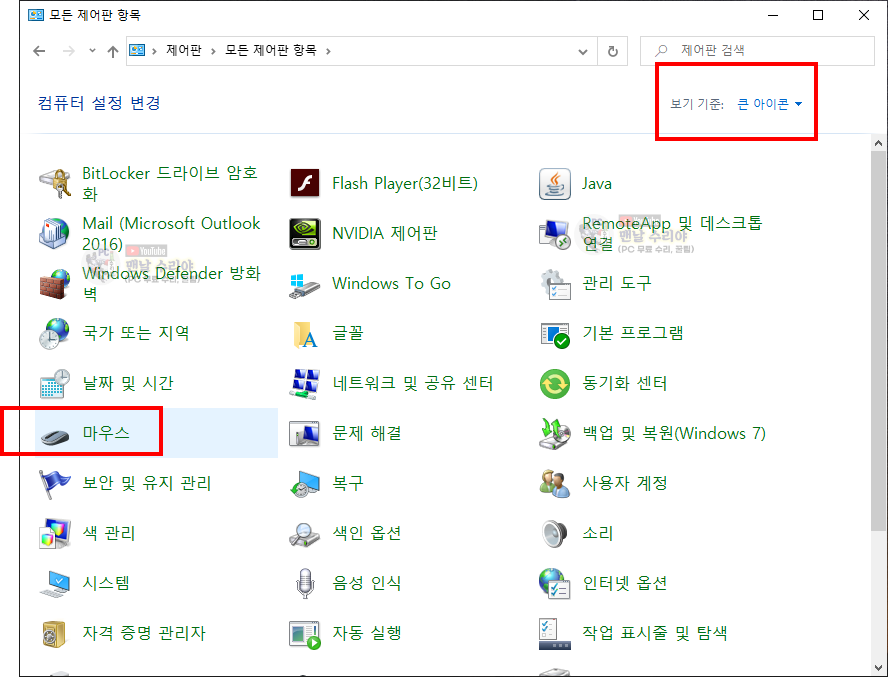The width and height of the screenshot is (888, 677).
Task: Open the Java coffee cup icon
Action: click(x=554, y=184)
